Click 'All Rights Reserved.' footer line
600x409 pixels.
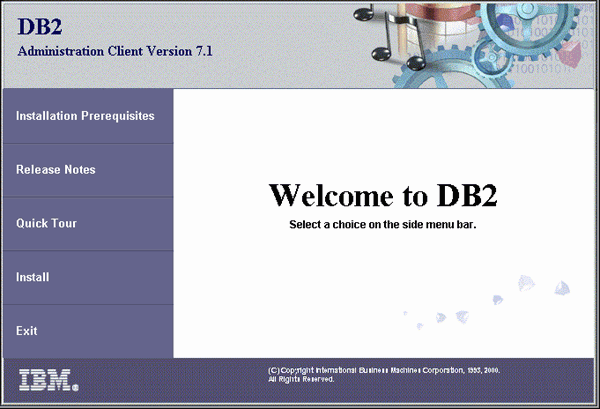(301, 380)
